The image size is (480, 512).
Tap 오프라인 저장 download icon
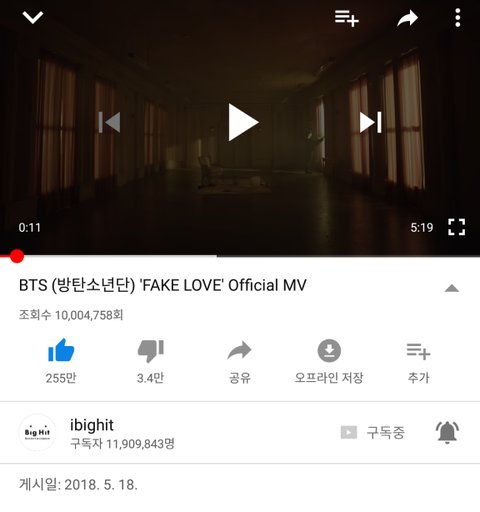[329, 351]
